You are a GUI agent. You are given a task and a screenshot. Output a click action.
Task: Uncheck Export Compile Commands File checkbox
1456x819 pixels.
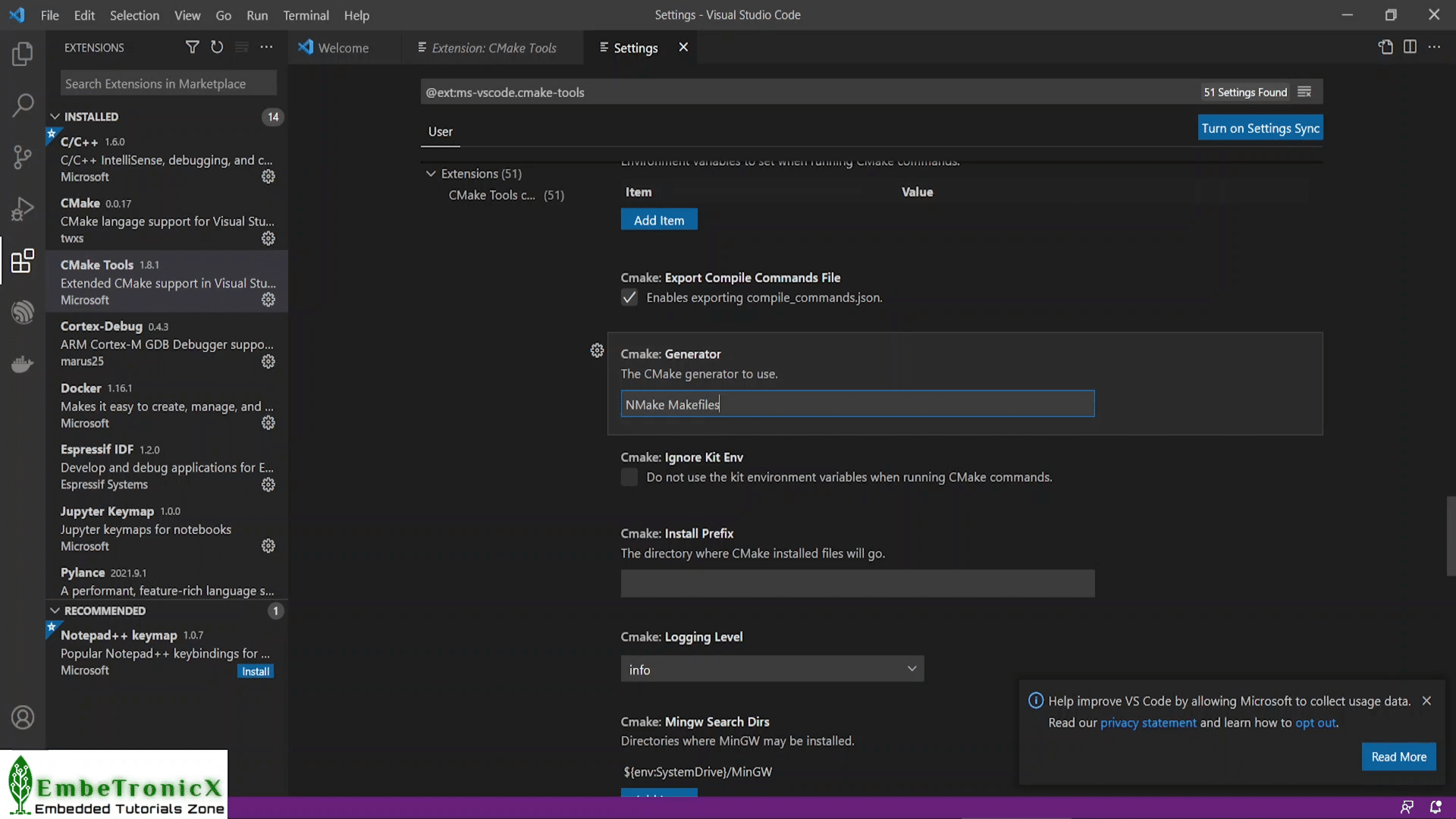629,297
